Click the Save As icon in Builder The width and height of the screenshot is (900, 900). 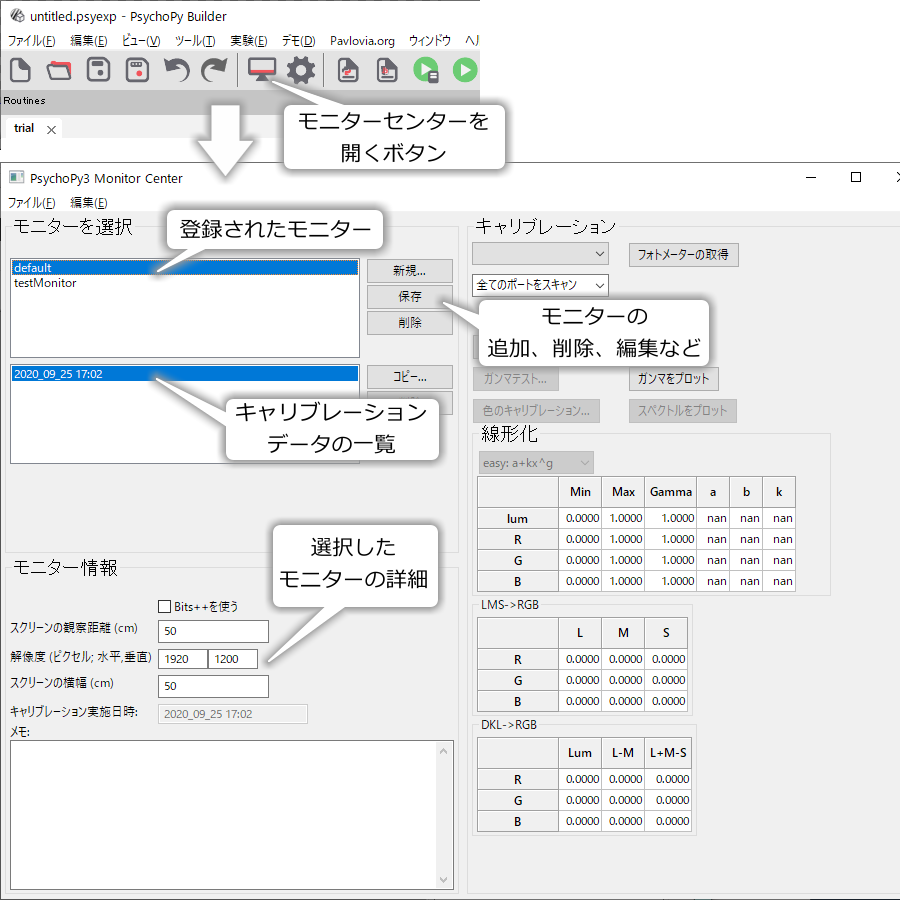point(137,71)
